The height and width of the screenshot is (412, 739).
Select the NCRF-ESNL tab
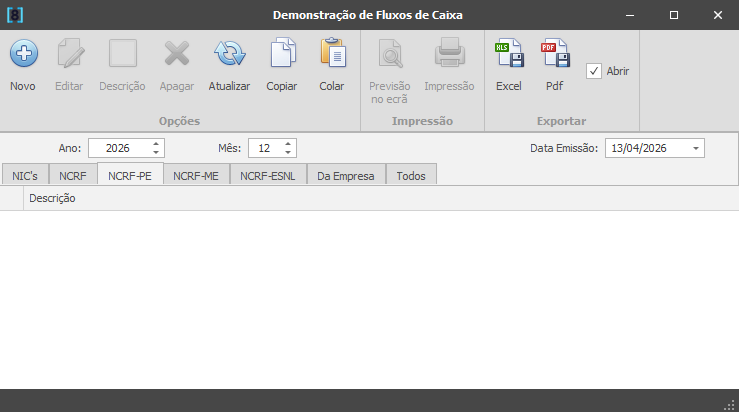[268, 176]
